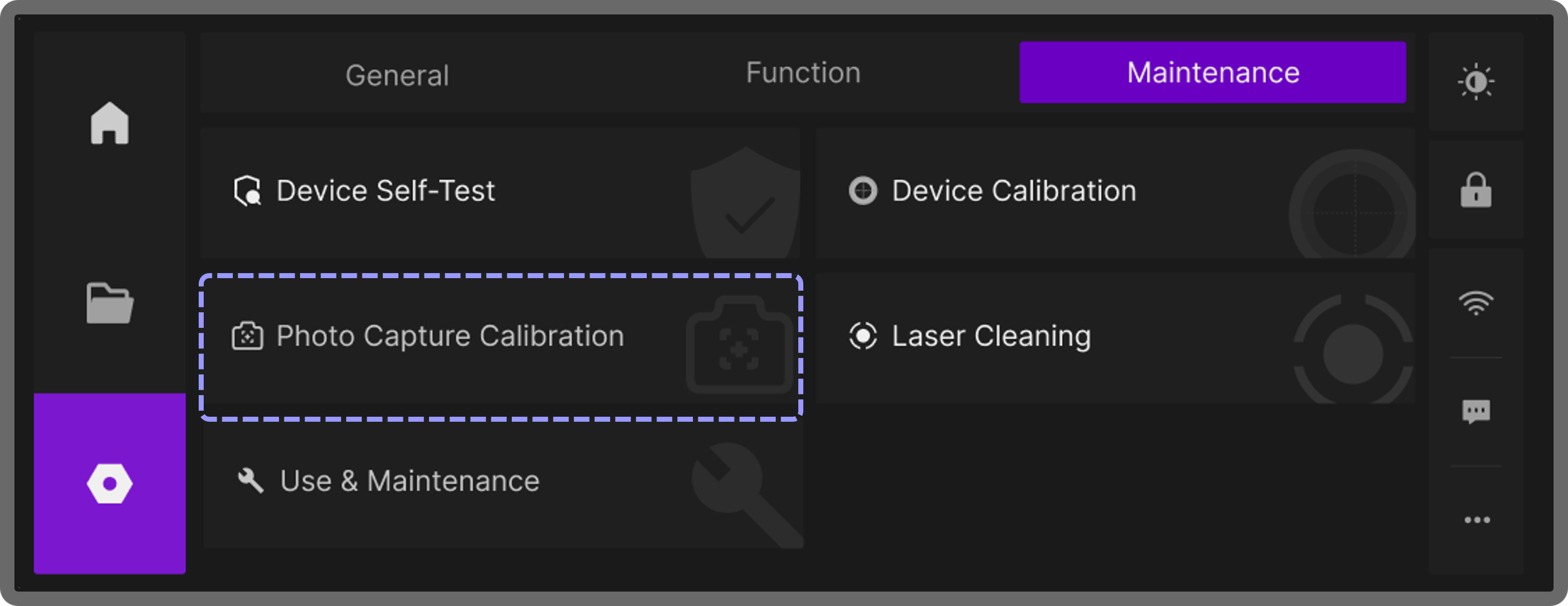Click the crosshair icon beside Device Calibration
Viewport: 1568px width, 606px height.
pos(863,191)
